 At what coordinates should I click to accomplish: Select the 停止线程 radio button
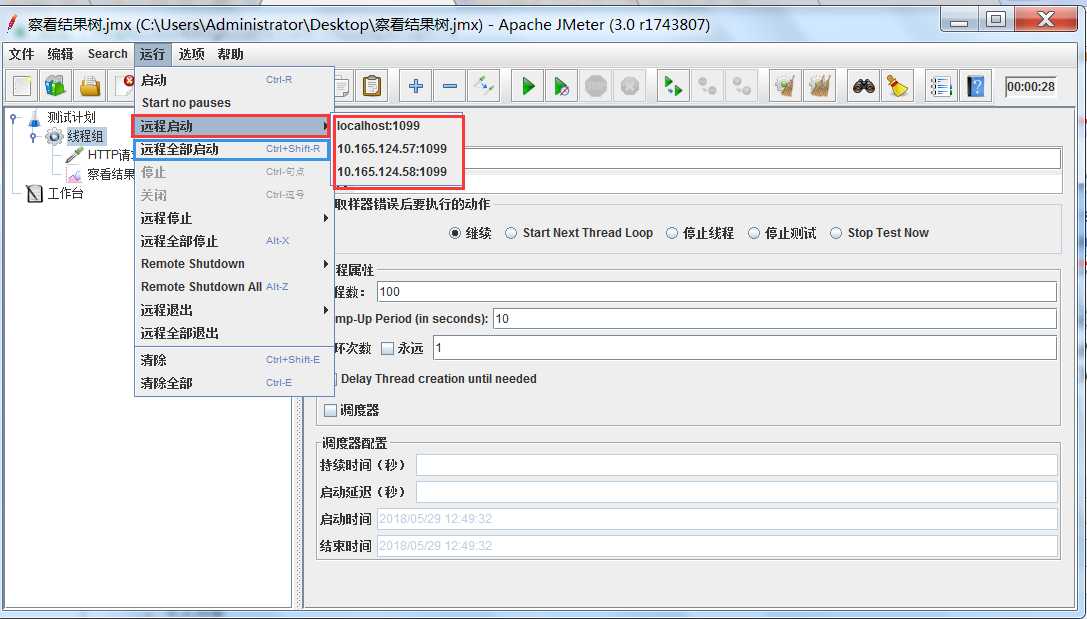click(672, 234)
